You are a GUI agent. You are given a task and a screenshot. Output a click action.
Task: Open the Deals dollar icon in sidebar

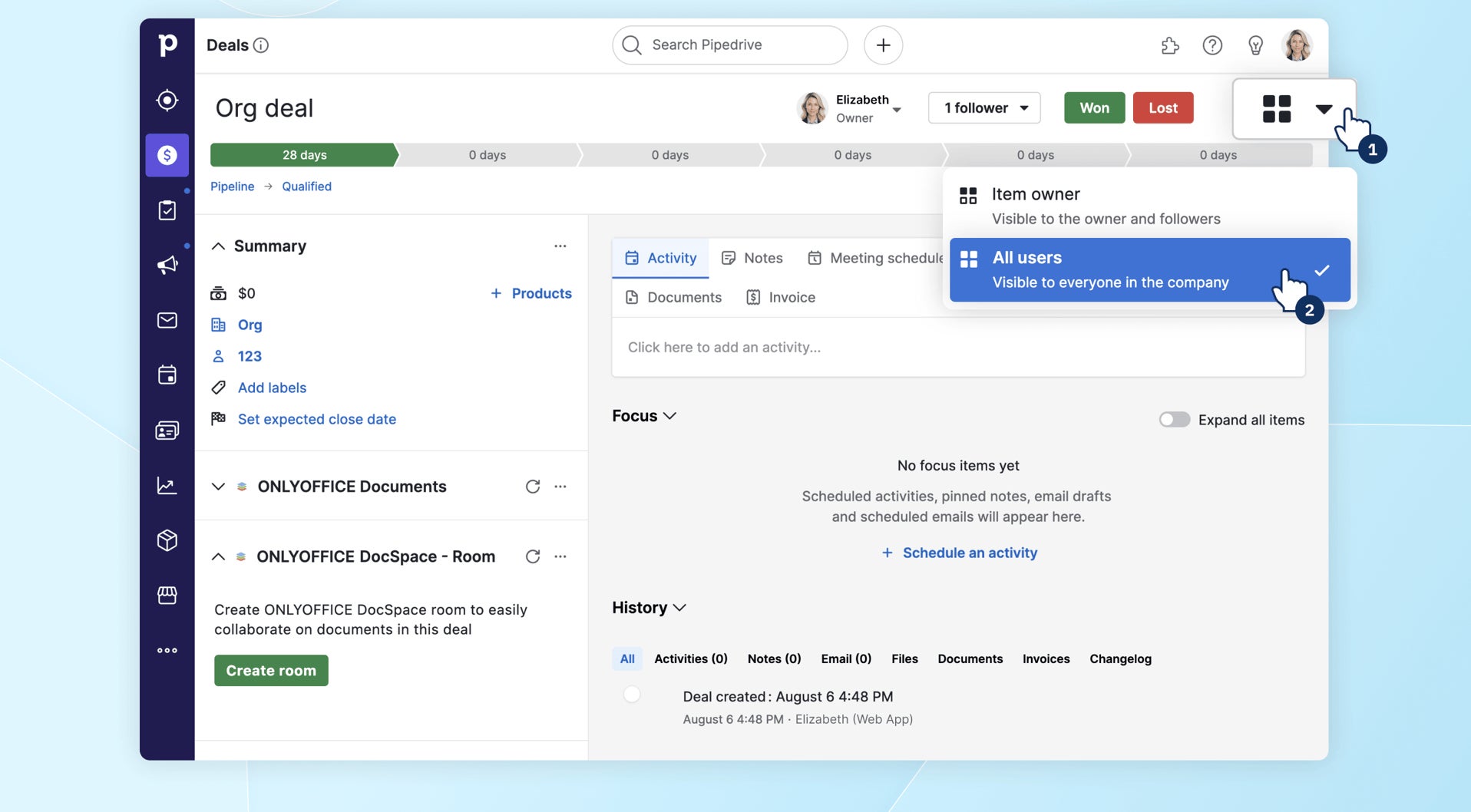pos(167,155)
